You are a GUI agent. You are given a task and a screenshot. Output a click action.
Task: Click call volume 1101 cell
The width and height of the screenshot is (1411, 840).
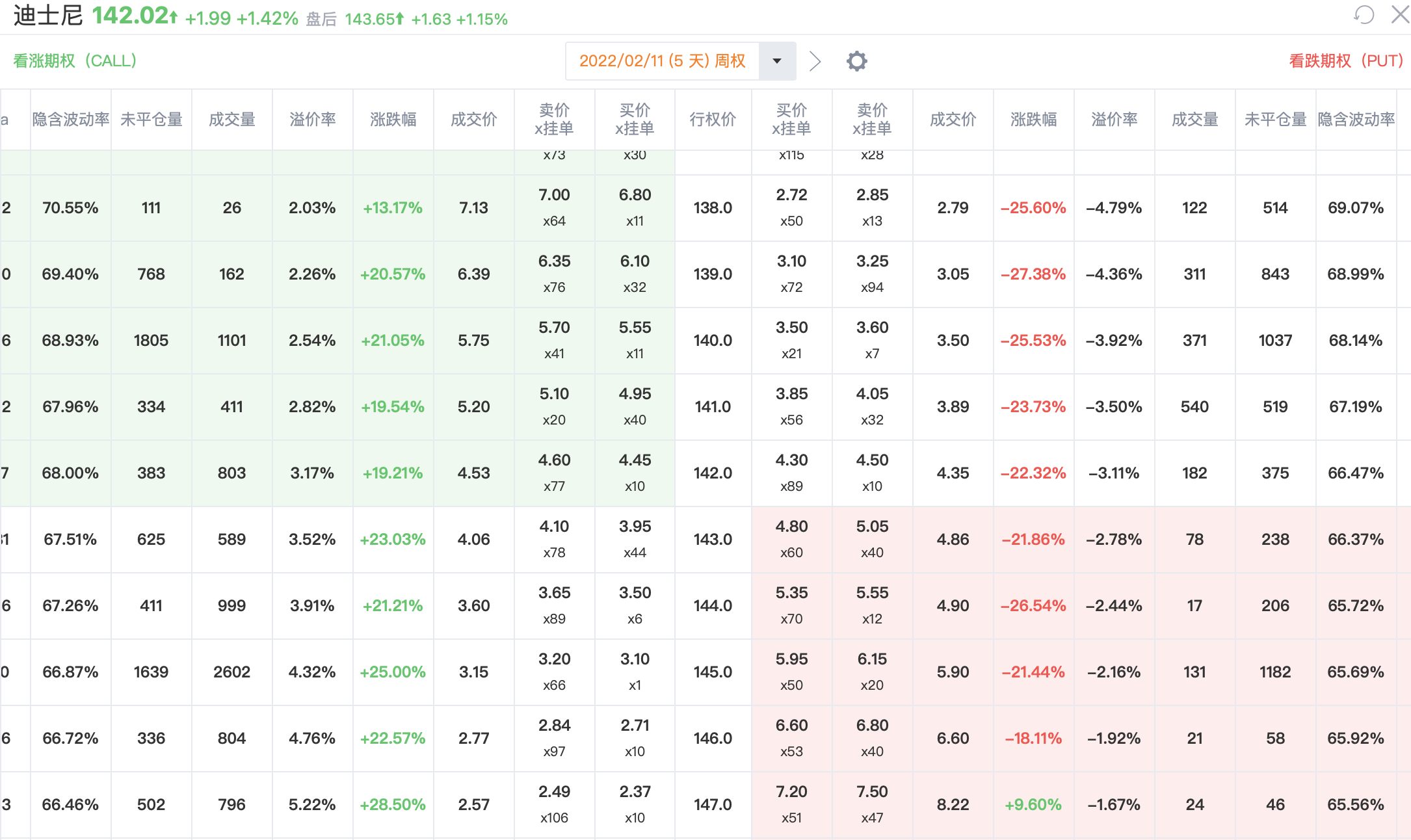[231, 341]
